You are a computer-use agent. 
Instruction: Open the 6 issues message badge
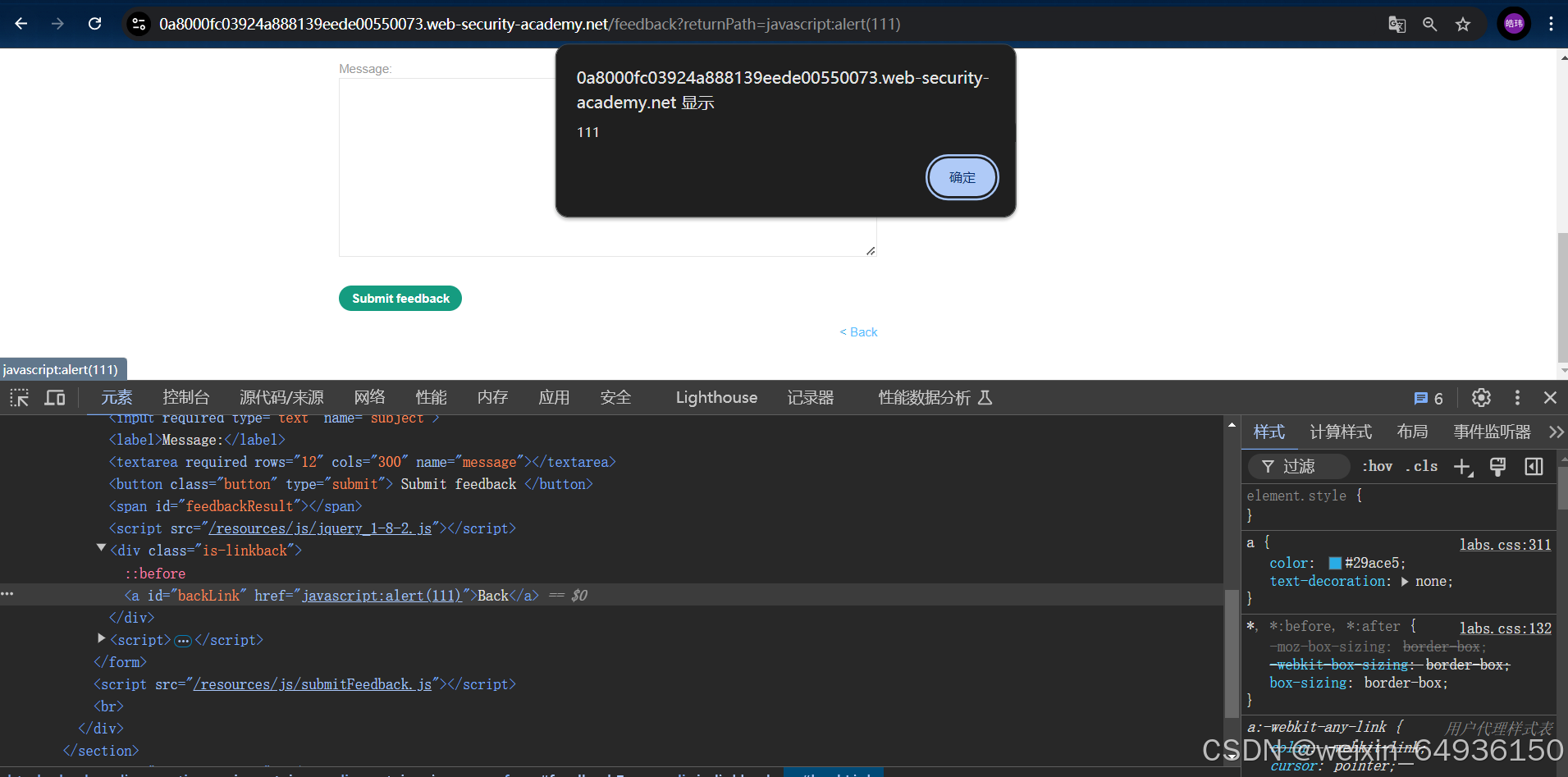pos(1429,398)
